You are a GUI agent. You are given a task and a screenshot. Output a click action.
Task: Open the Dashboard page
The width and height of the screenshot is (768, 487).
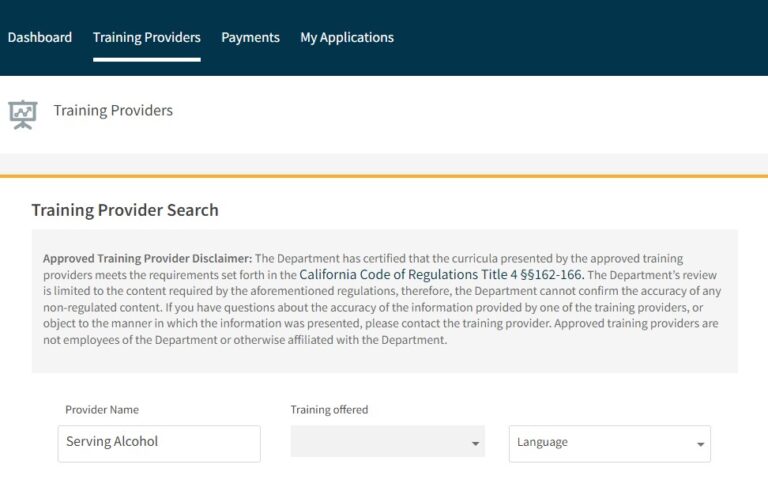click(x=40, y=38)
